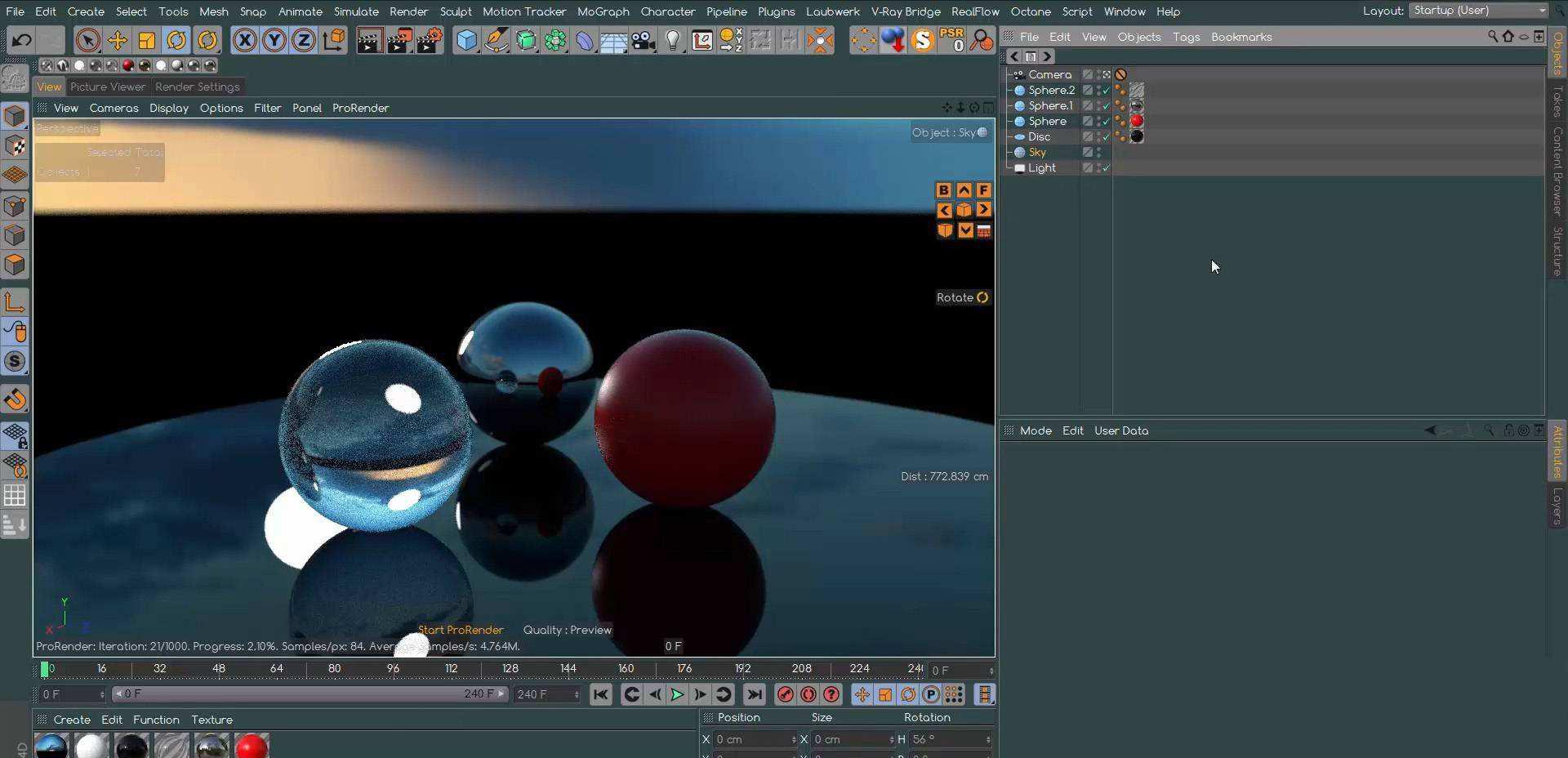Viewport: 1568px width, 758px height.
Task: Click Attributes manager back arrow
Action: tap(1430, 430)
